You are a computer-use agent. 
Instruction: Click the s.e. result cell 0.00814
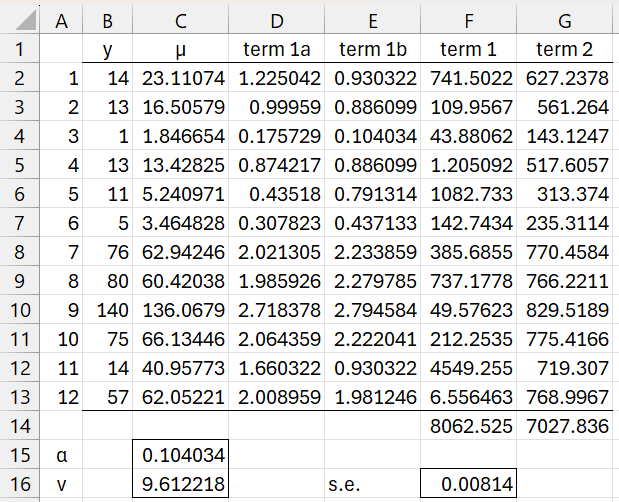[468, 485]
